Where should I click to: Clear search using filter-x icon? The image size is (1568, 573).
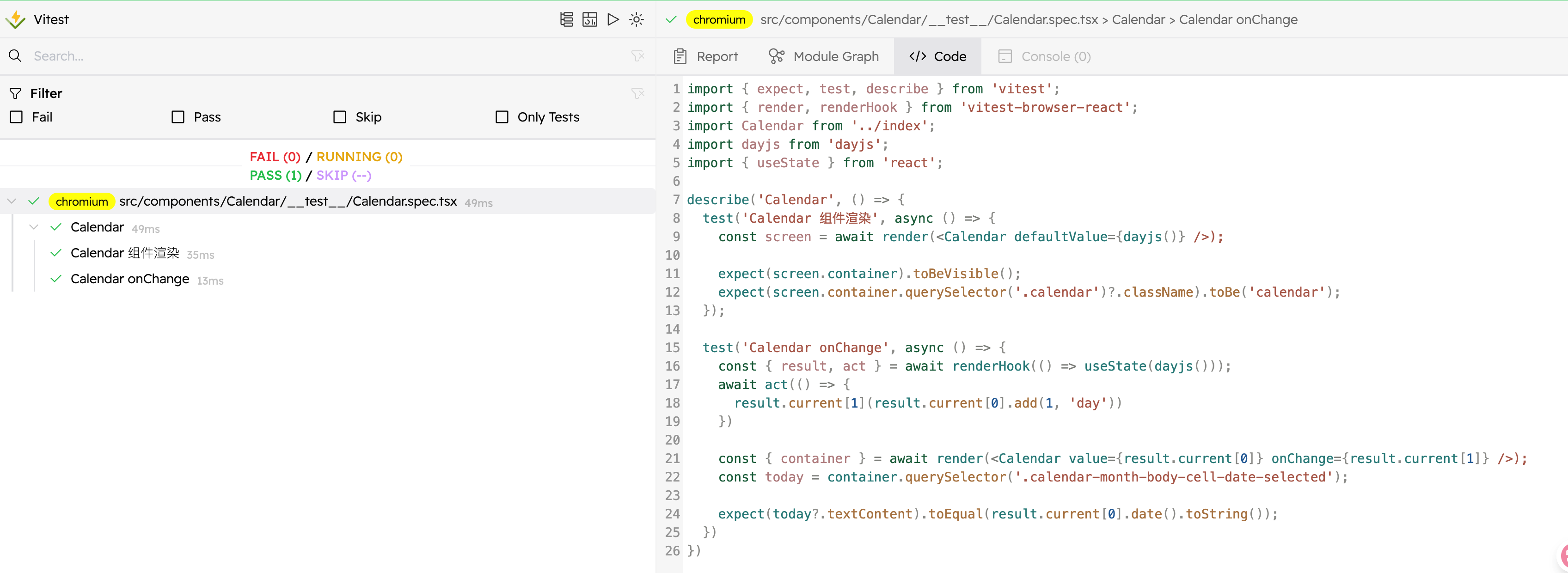637,56
